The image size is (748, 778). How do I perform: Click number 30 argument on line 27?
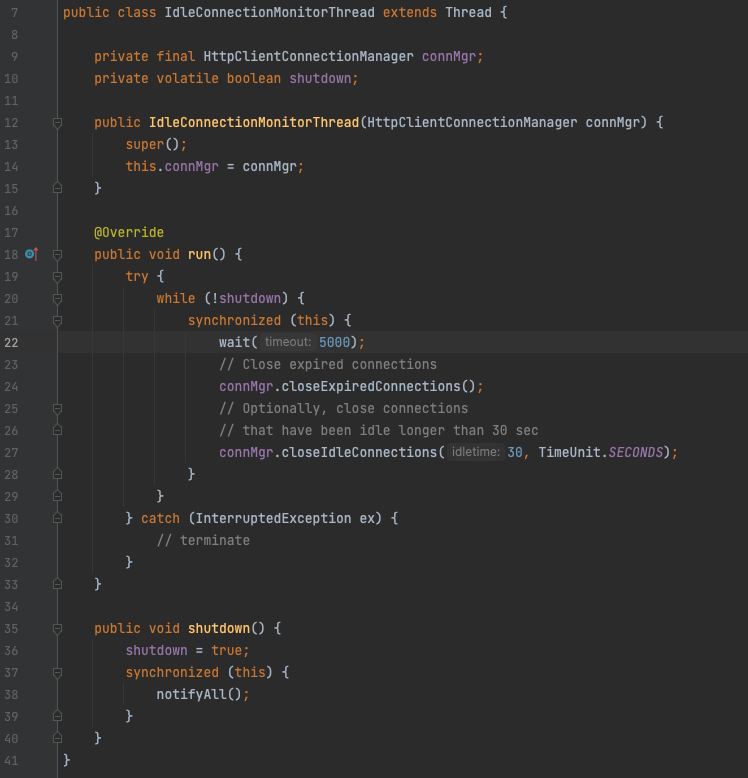point(515,453)
